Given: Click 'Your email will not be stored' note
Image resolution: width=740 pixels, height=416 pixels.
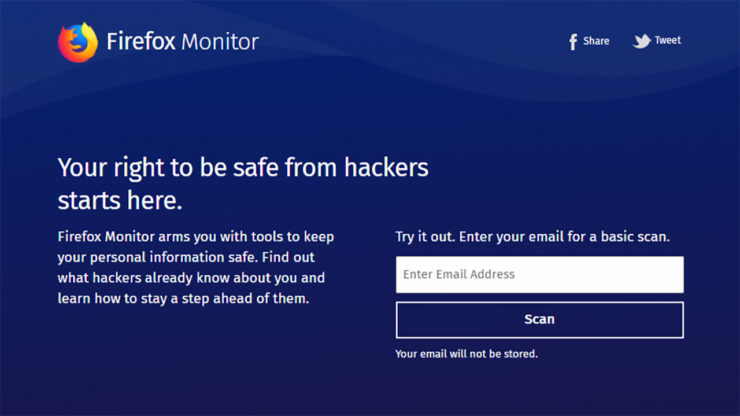Looking at the screenshot, I should click(x=466, y=354).
